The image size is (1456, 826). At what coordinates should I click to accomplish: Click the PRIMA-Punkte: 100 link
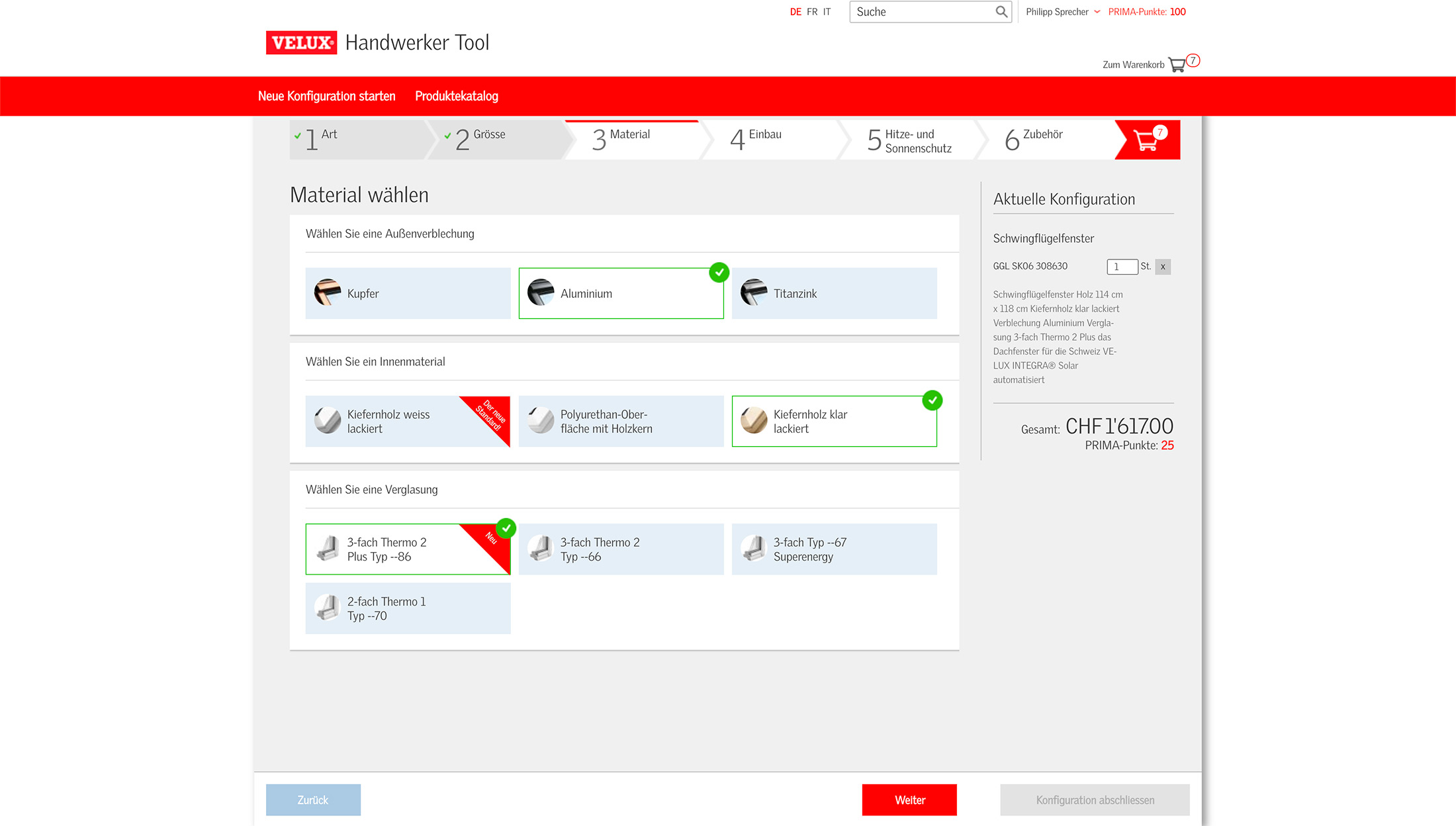(1147, 12)
